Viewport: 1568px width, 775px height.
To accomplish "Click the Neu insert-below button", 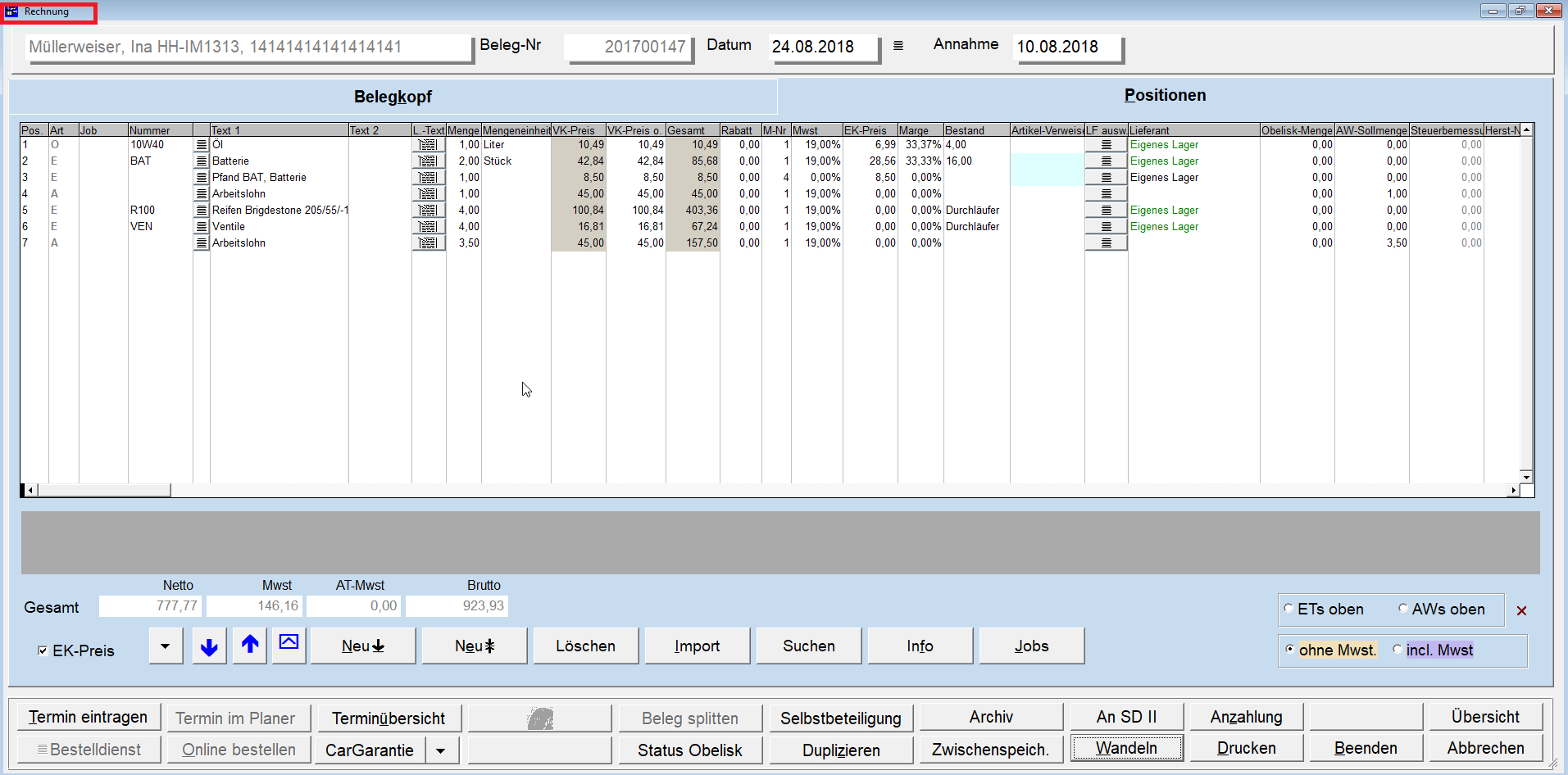I will [x=363, y=646].
